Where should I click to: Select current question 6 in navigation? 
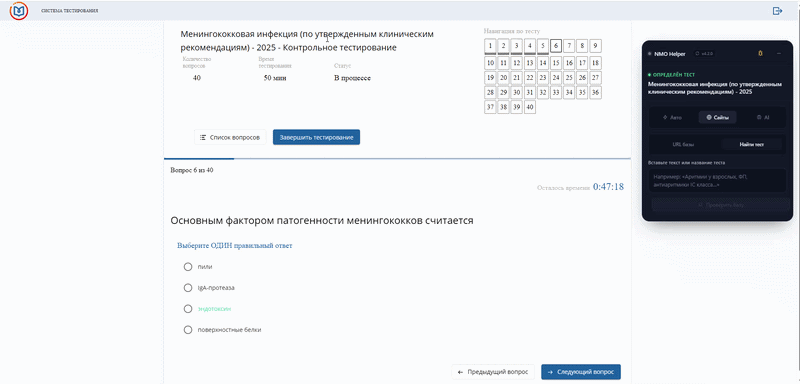click(556, 46)
